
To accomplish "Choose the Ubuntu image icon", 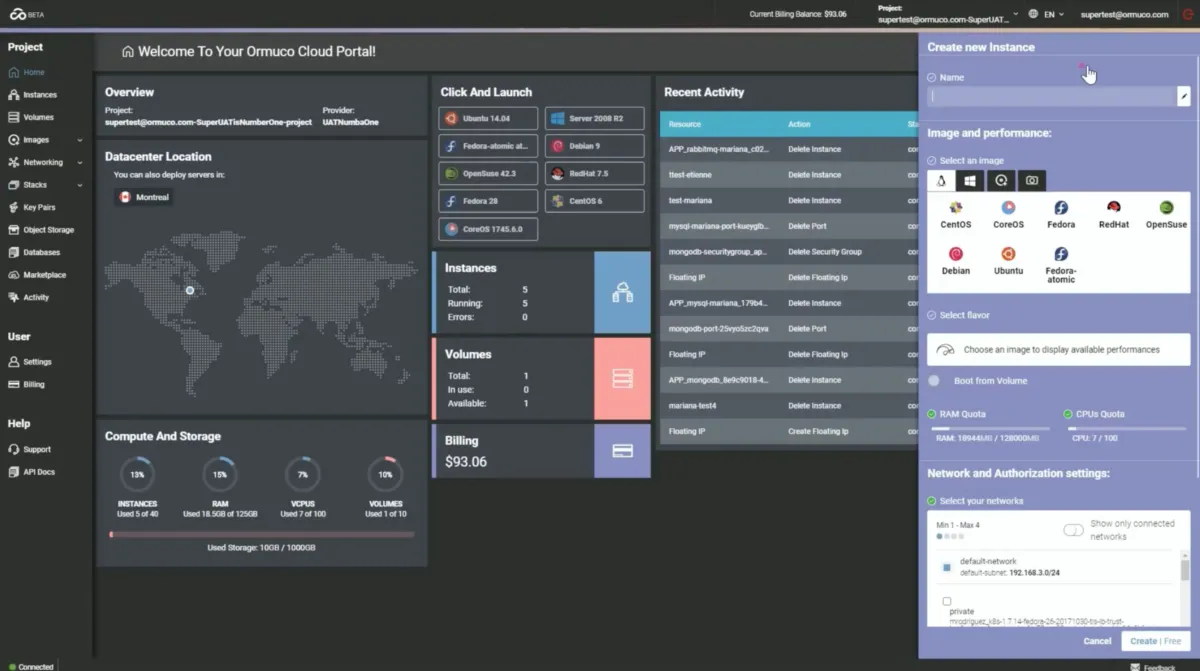I will (1008, 254).
